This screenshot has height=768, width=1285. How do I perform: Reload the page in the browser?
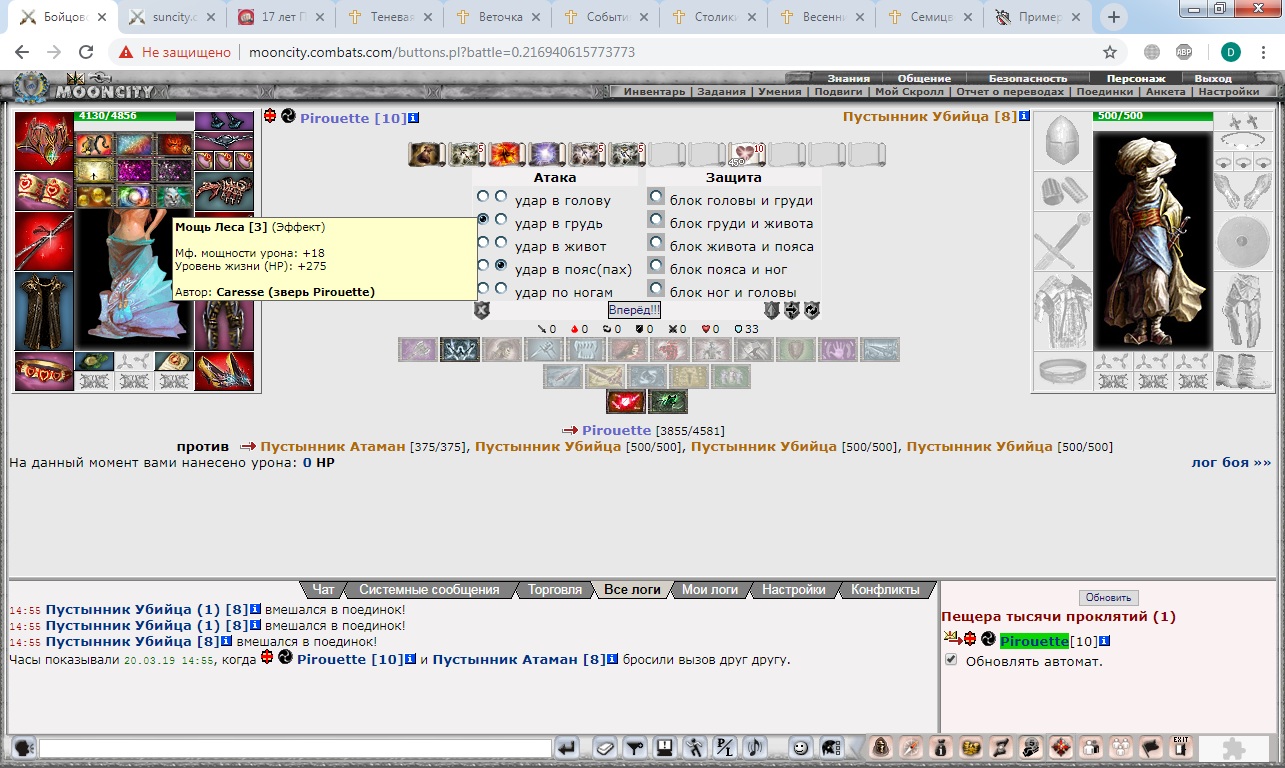[x=86, y=52]
